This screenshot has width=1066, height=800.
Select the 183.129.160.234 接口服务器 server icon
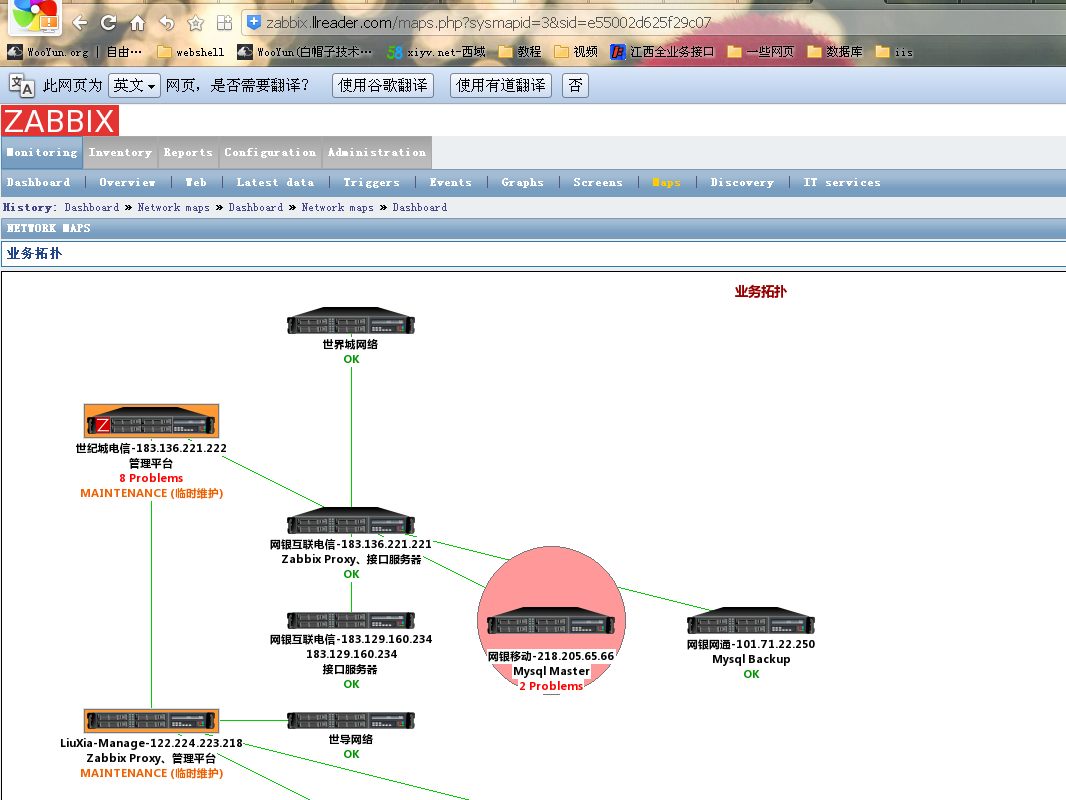click(x=351, y=621)
